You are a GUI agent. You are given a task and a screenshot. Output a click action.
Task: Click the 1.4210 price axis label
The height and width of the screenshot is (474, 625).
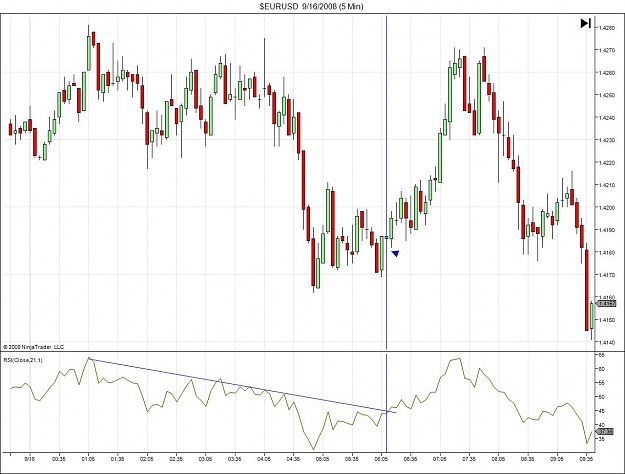pos(606,185)
